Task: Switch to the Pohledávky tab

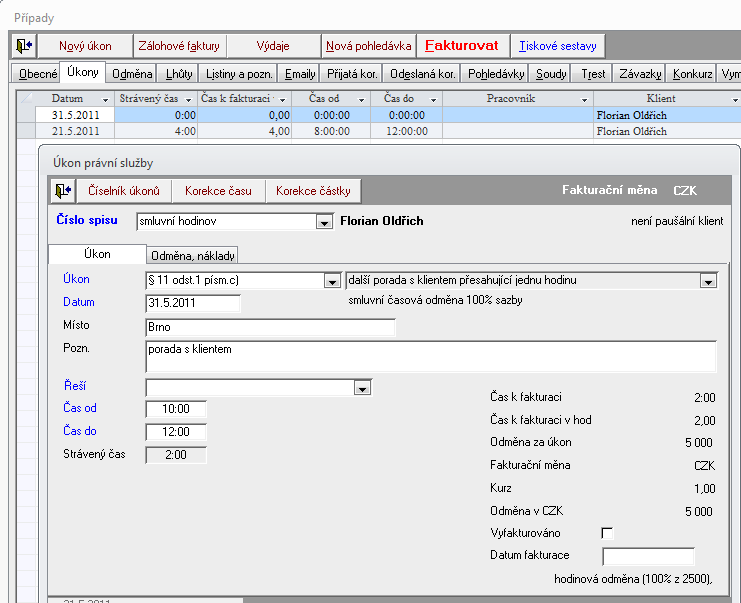Action: tap(496, 74)
